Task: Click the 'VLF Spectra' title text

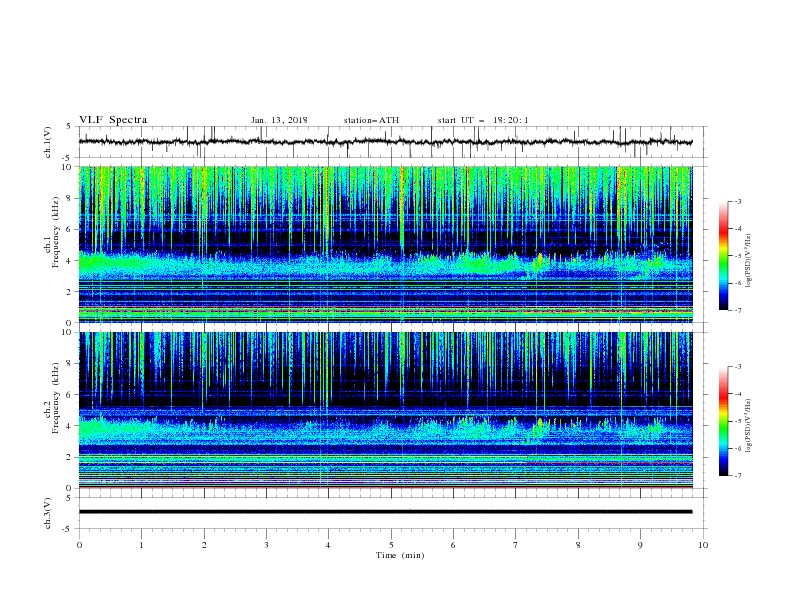Action: click(x=113, y=120)
